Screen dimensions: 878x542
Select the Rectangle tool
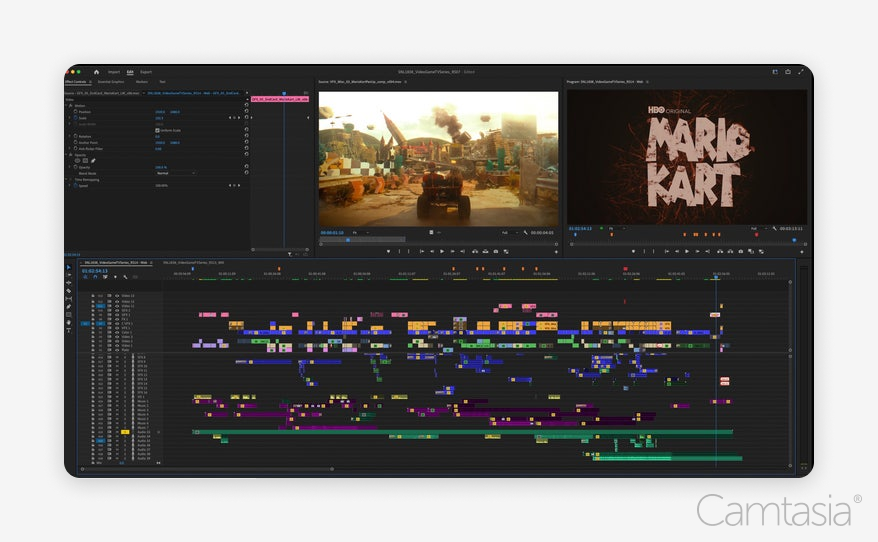pos(69,315)
